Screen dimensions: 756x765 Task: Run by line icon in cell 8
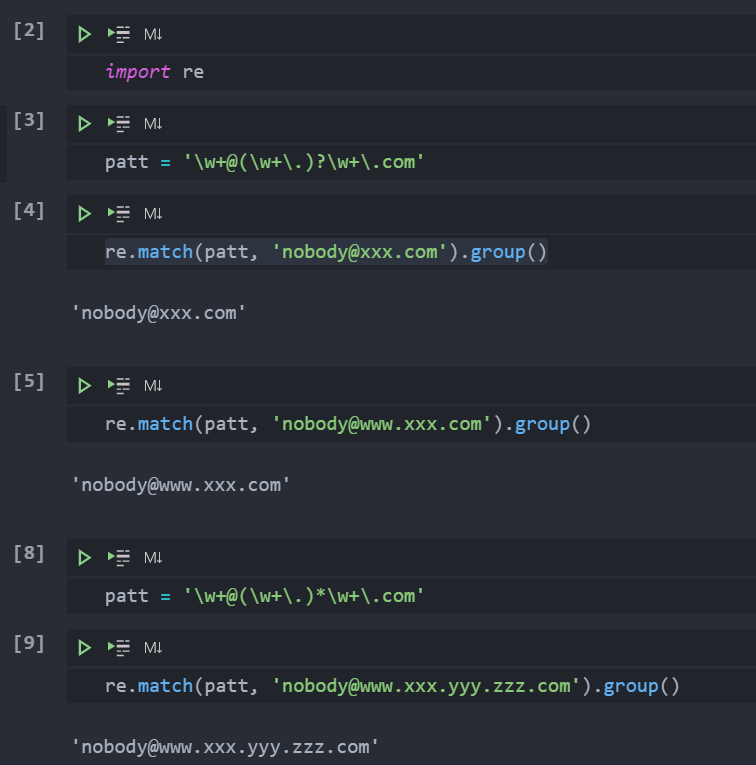(x=119, y=558)
